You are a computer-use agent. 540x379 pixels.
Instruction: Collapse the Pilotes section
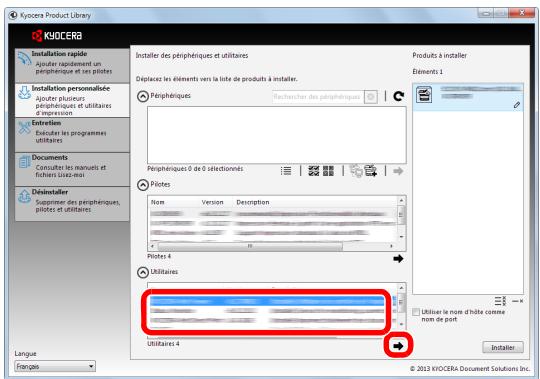[143, 185]
